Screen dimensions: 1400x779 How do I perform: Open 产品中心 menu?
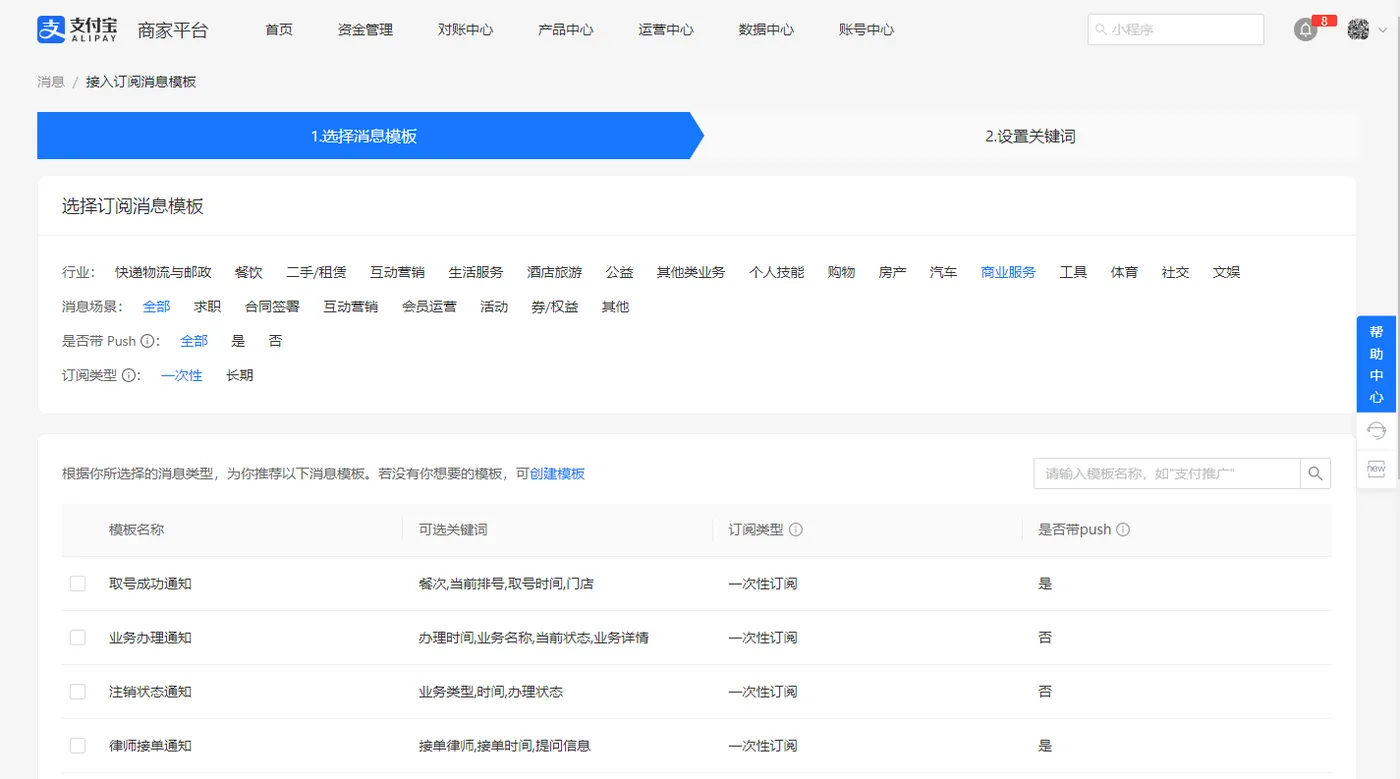tap(566, 30)
